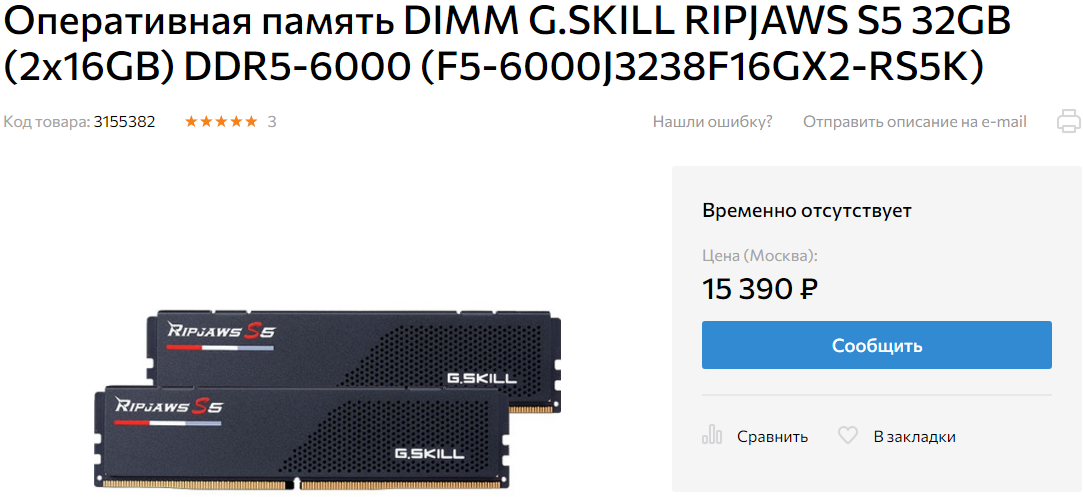Screen dimensions: 1083x497
Task: Click G.SKILL logo on the front module
Action: pos(429,454)
